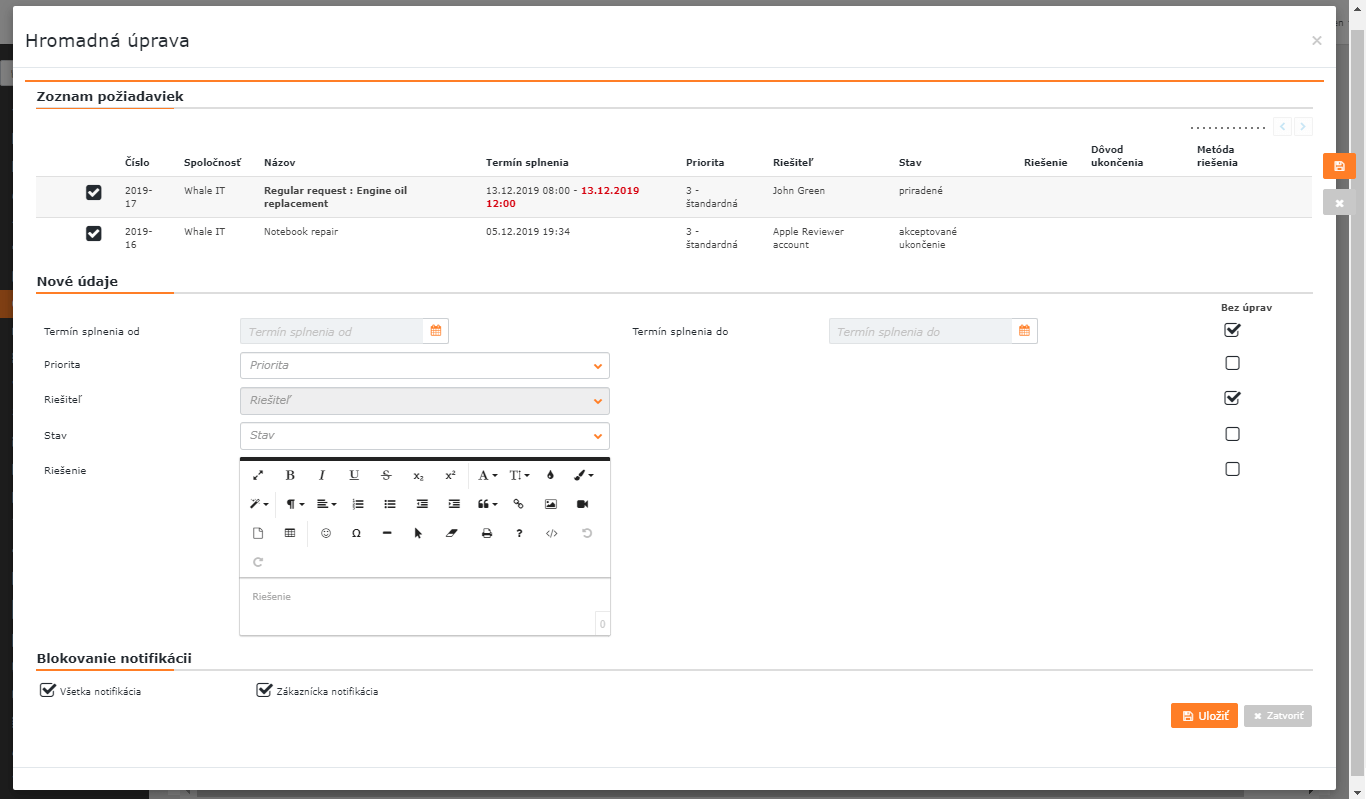Open special characters with the Omega icon

coord(356,534)
